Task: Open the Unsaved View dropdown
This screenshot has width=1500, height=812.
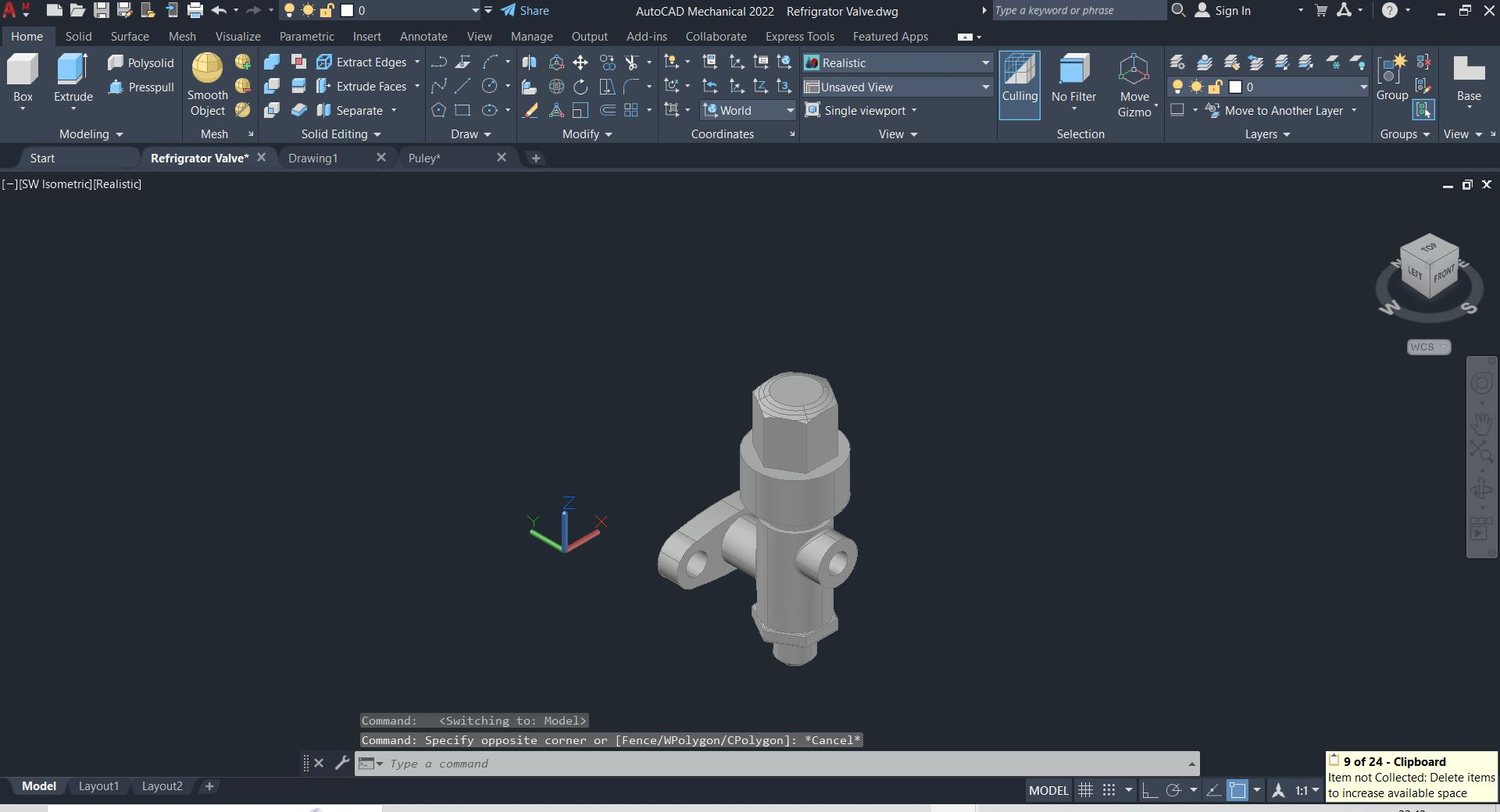Action: pyautogui.click(x=898, y=87)
